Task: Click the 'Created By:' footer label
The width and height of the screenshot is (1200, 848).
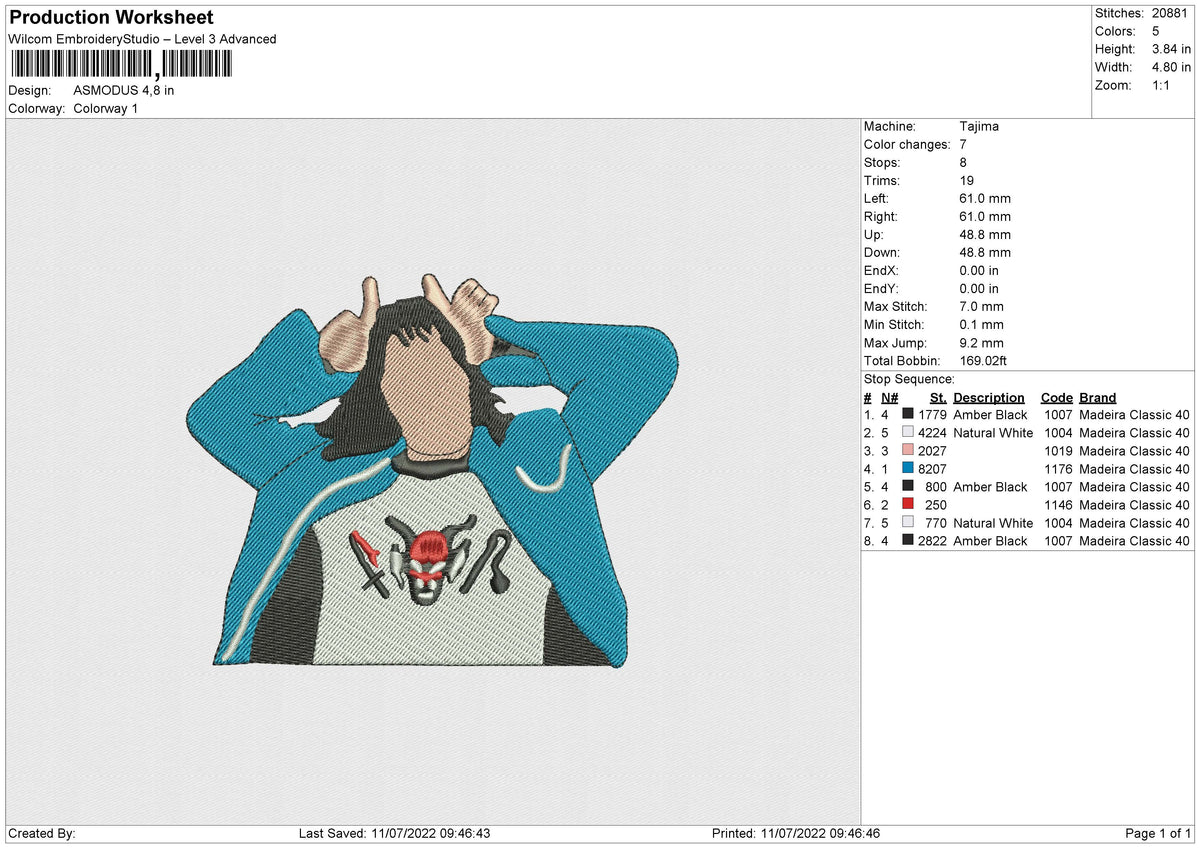Action: 42,834
